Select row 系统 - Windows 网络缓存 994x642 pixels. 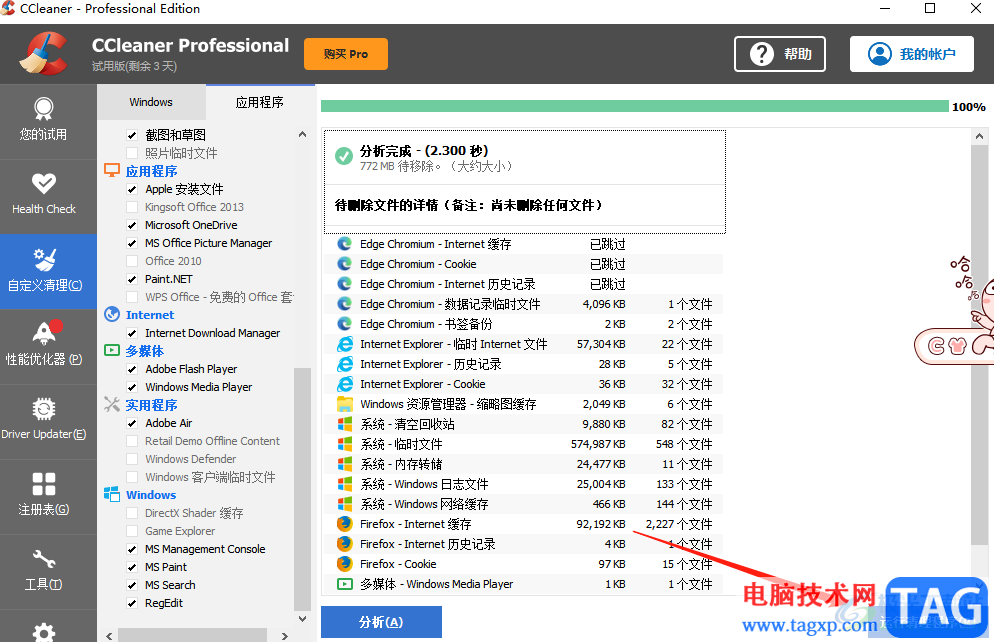click(x=524, y=504)
